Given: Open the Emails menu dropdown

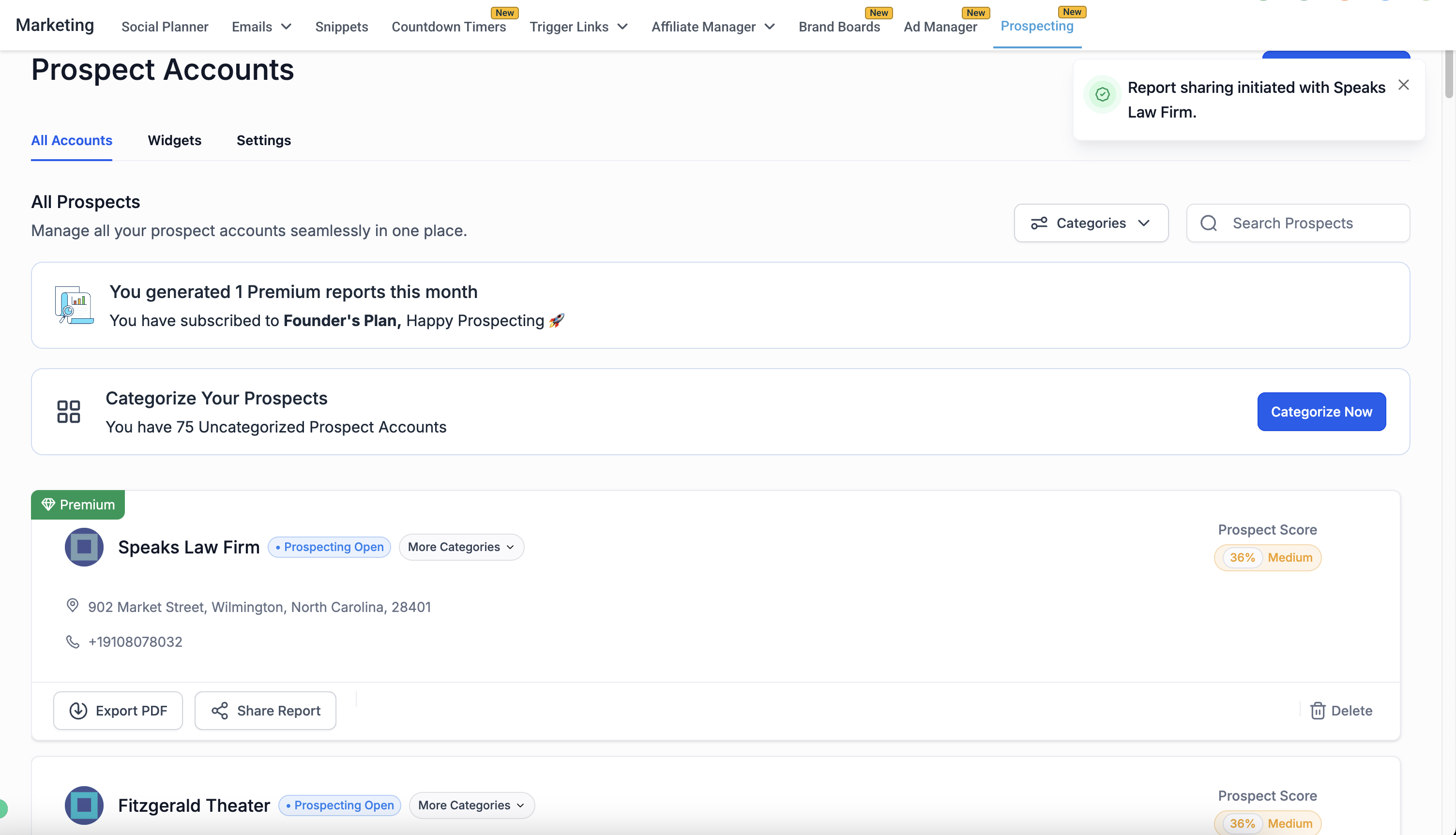Looking at the screenshot, I should pyautogui.click(x=261, y=27).
